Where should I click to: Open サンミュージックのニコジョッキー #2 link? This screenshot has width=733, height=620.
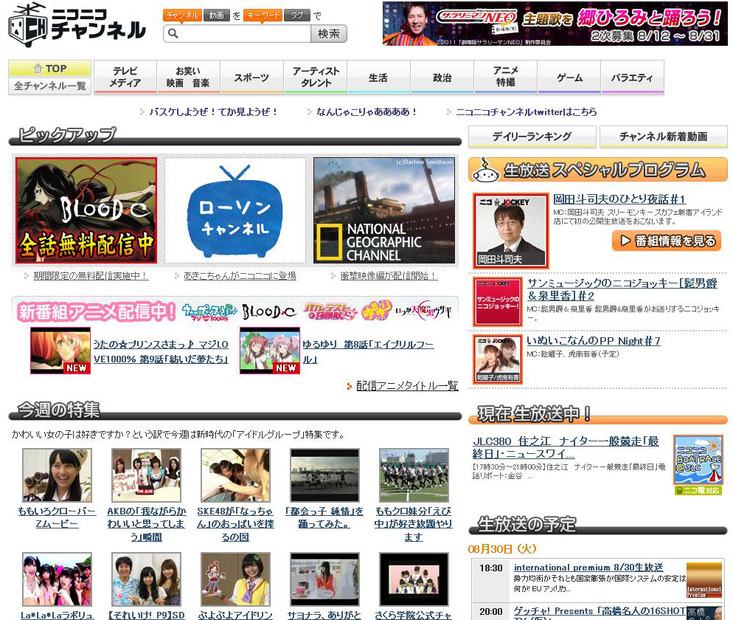pos(622,289)
